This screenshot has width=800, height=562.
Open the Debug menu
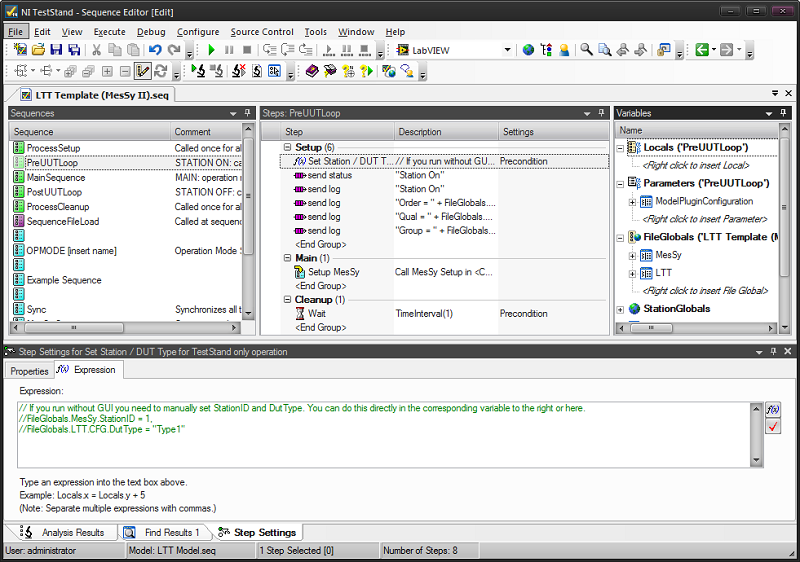[x=151, y=32]
